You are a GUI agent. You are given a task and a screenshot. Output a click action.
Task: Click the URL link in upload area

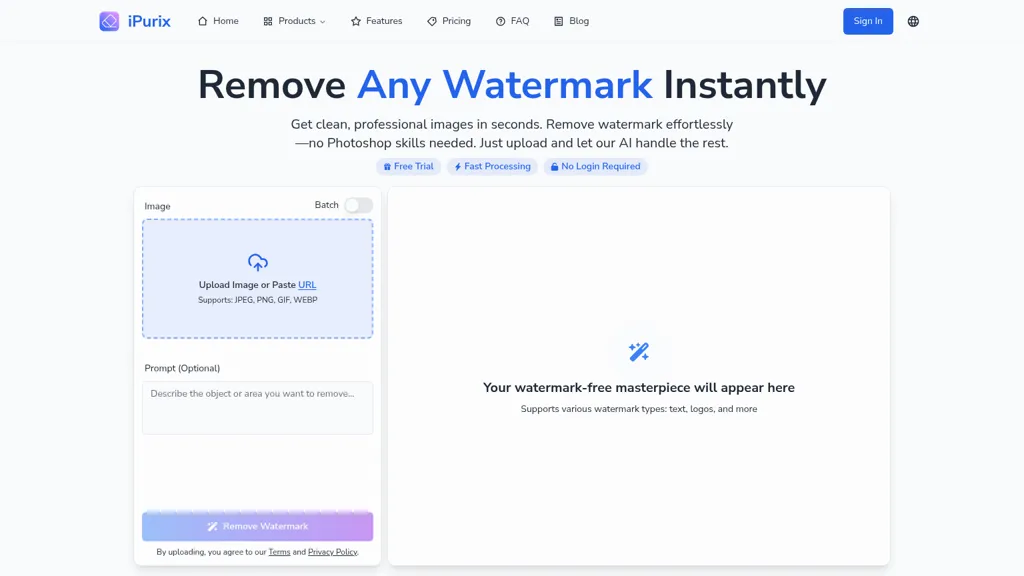[307, 285]
